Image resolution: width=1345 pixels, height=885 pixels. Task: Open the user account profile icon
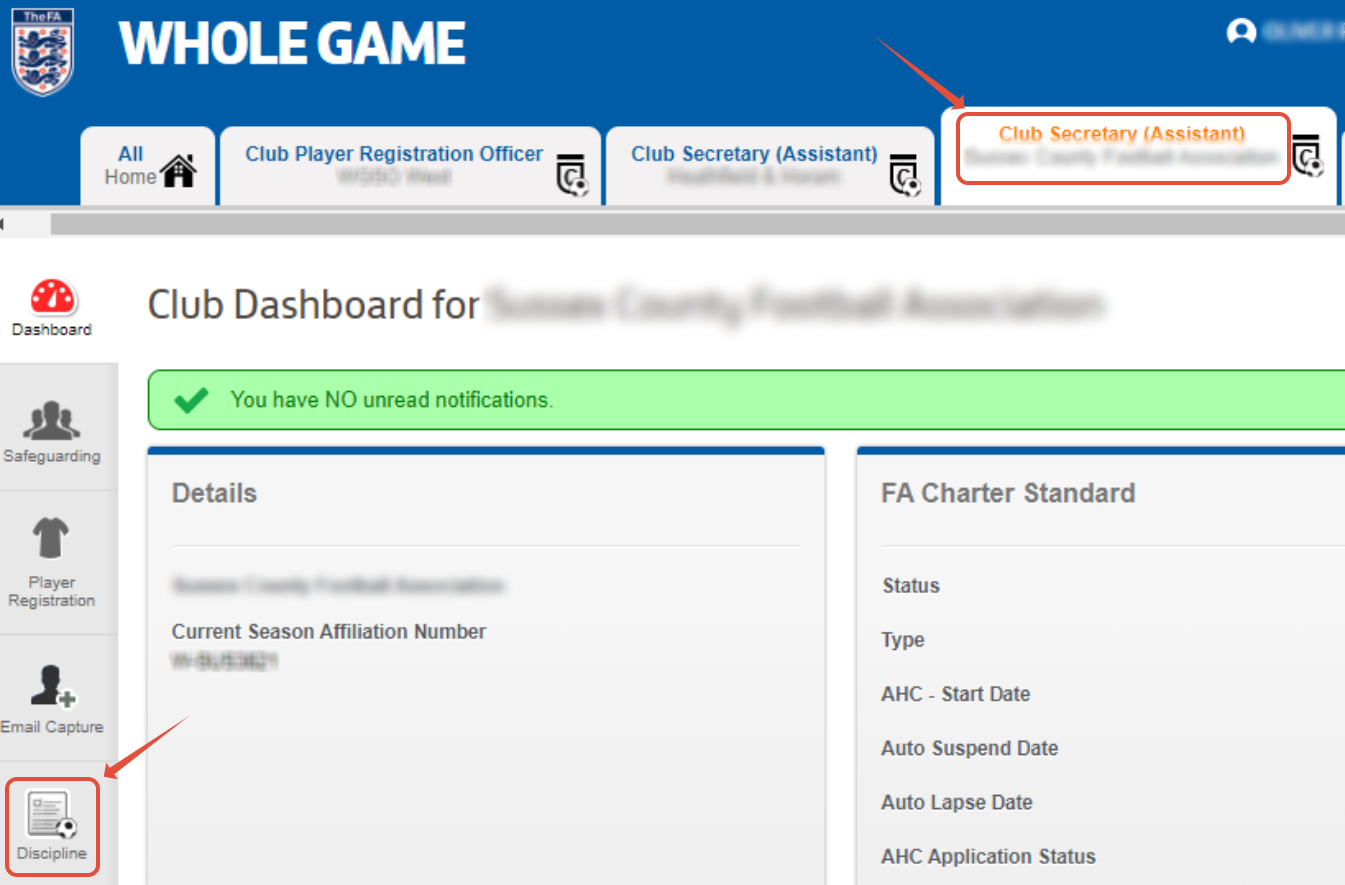[x=1241, y=32]
